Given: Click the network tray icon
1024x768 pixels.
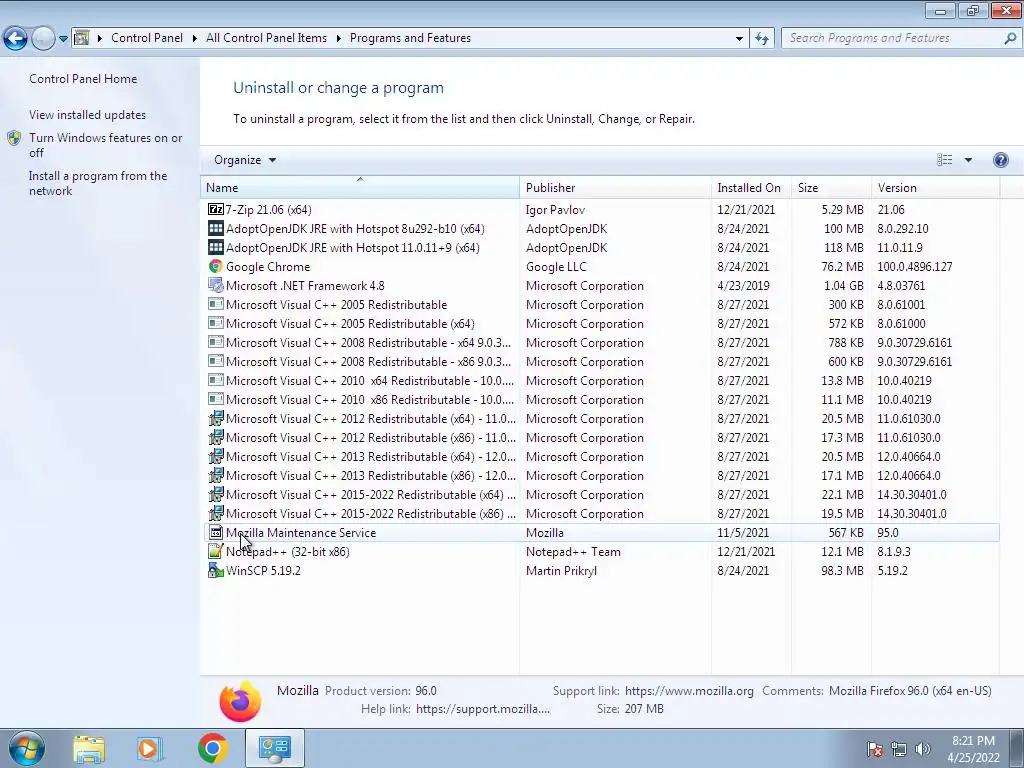Looking at the screenshot, I should coord(899,749).
